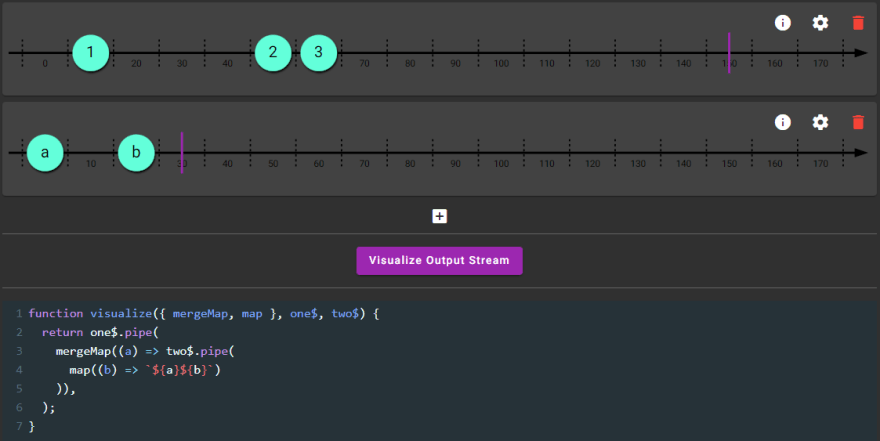Select marble 3 on first timeline
Image resolution: width=880 pixels, height=441 pixels.
(x=319, y=53)
